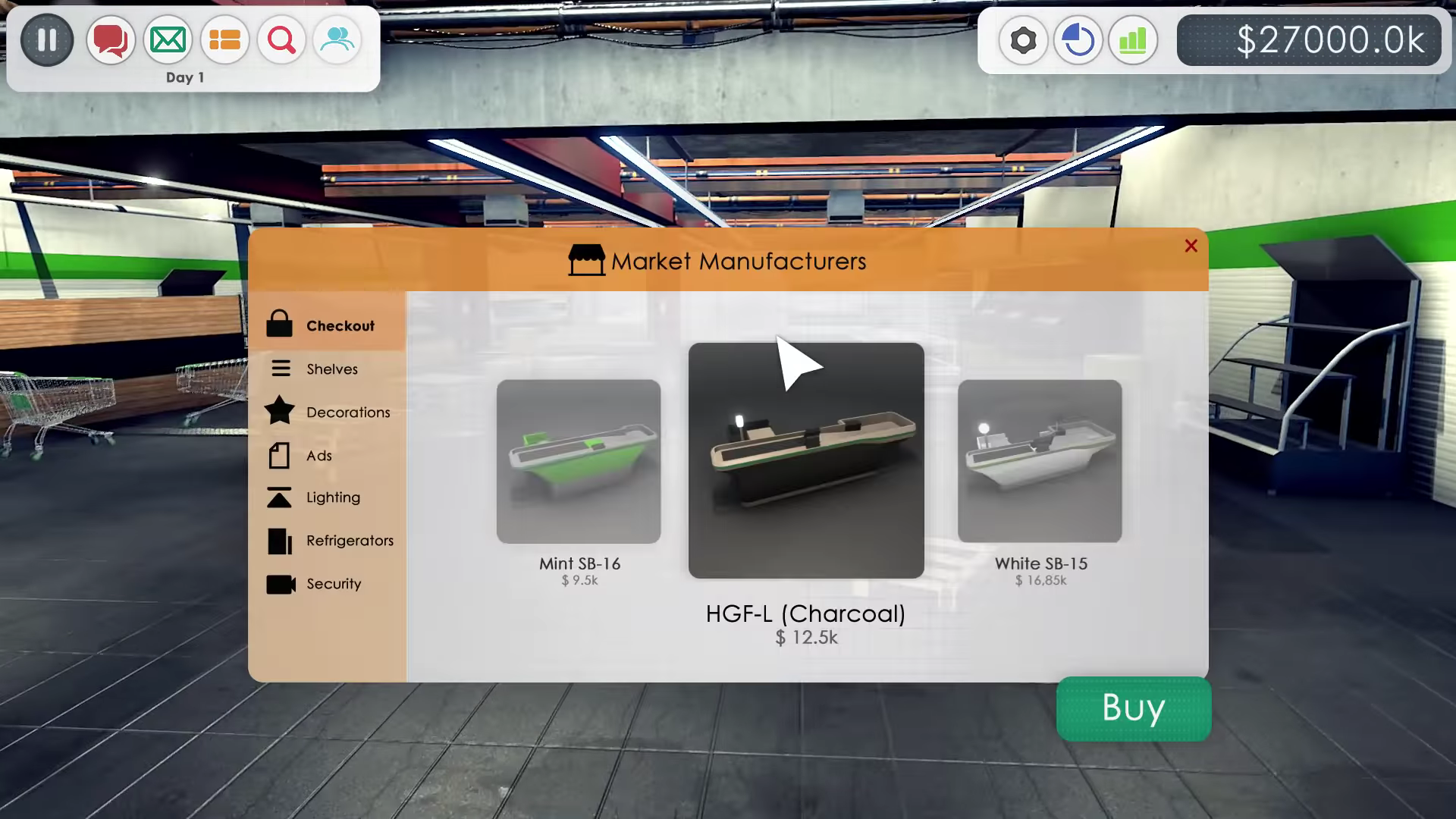Click the White SB-15 name label
This screenshot has height=819, width=1456.
(x=1041, y=563)
